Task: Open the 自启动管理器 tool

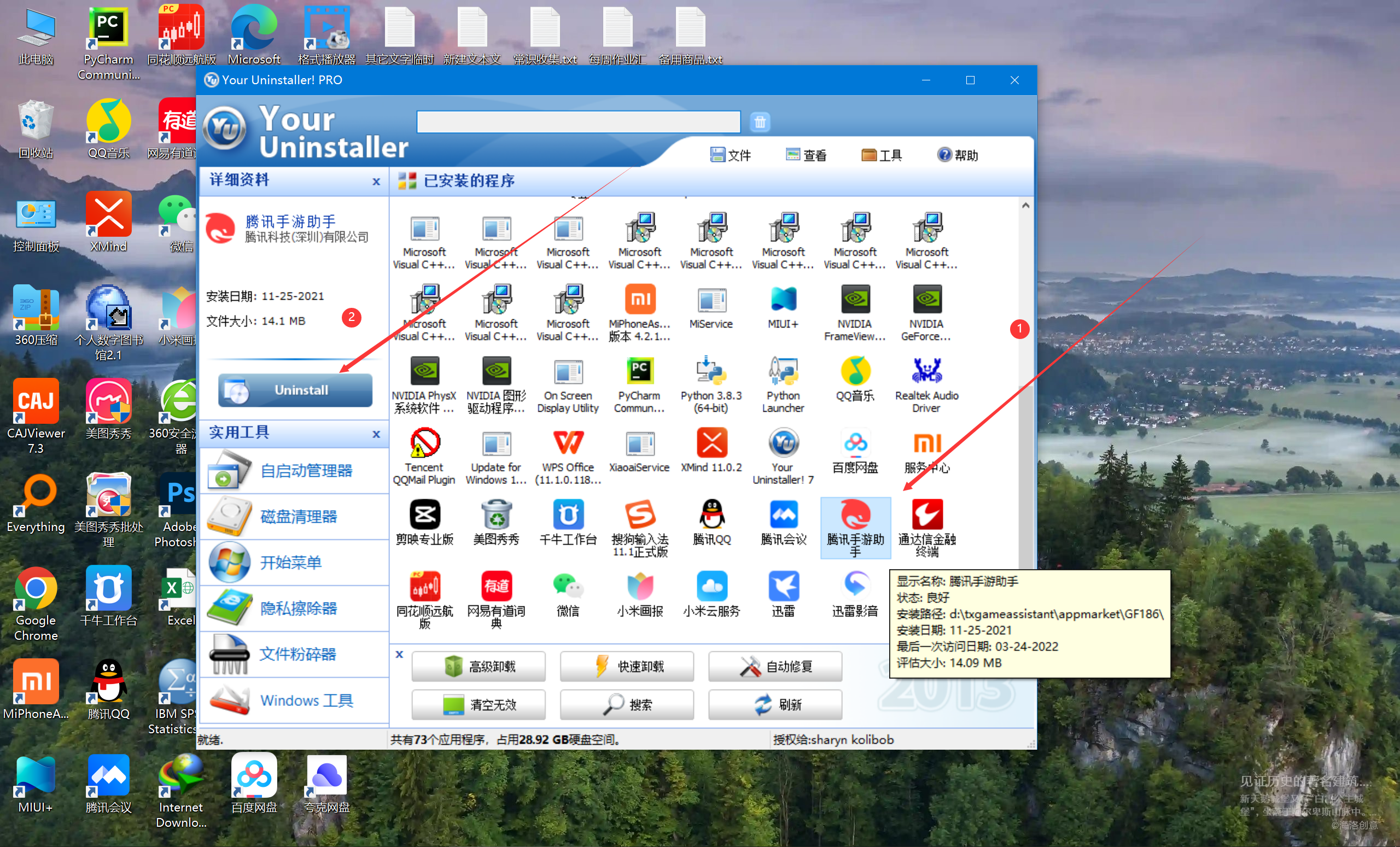Action: [x=306, y=470]
